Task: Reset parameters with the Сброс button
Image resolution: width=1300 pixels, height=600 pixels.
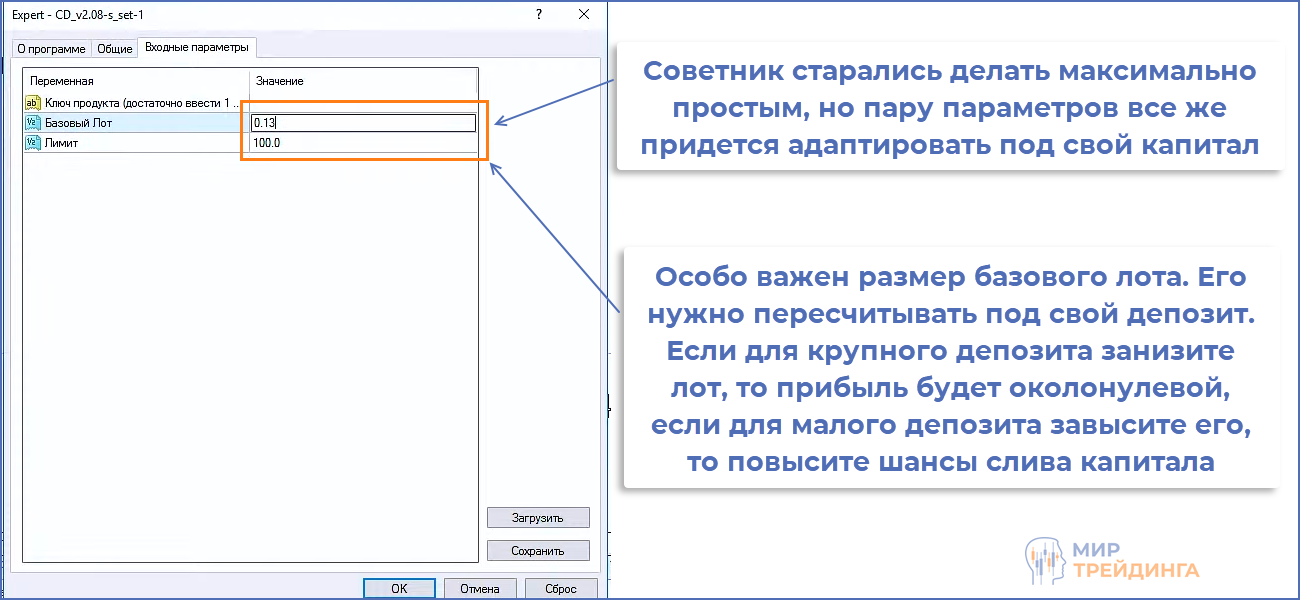Action: point(561,588)
